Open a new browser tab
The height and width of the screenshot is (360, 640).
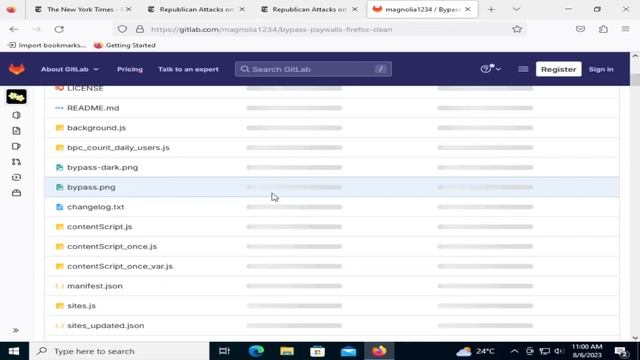click(x=491, y=9)
